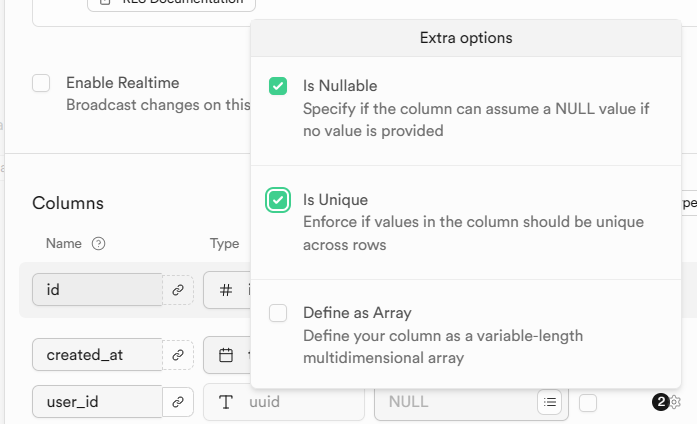The image size is (697, 424).
Task: Click the foreign key link icon for id
Action: [x=178, y=290]
